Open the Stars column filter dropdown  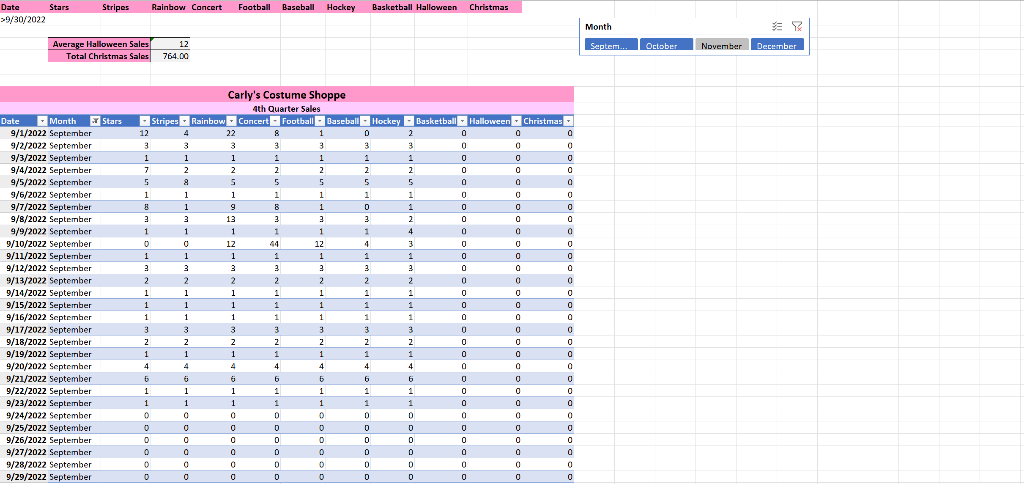(x=145, y=121)
